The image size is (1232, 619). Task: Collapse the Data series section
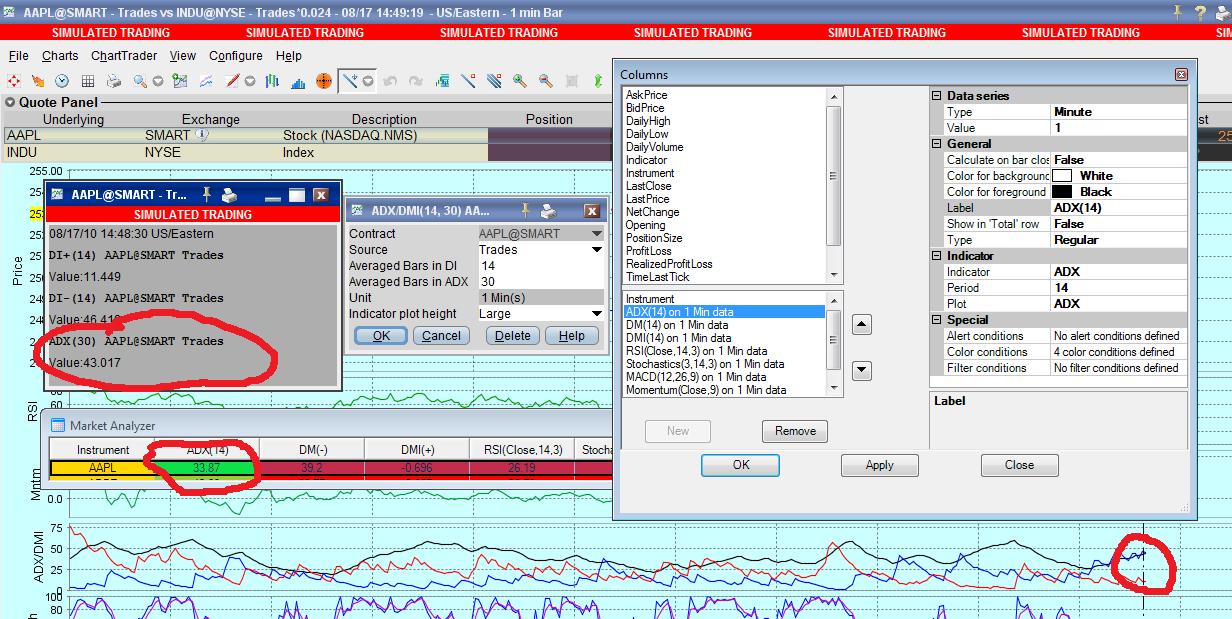[937, 96]
